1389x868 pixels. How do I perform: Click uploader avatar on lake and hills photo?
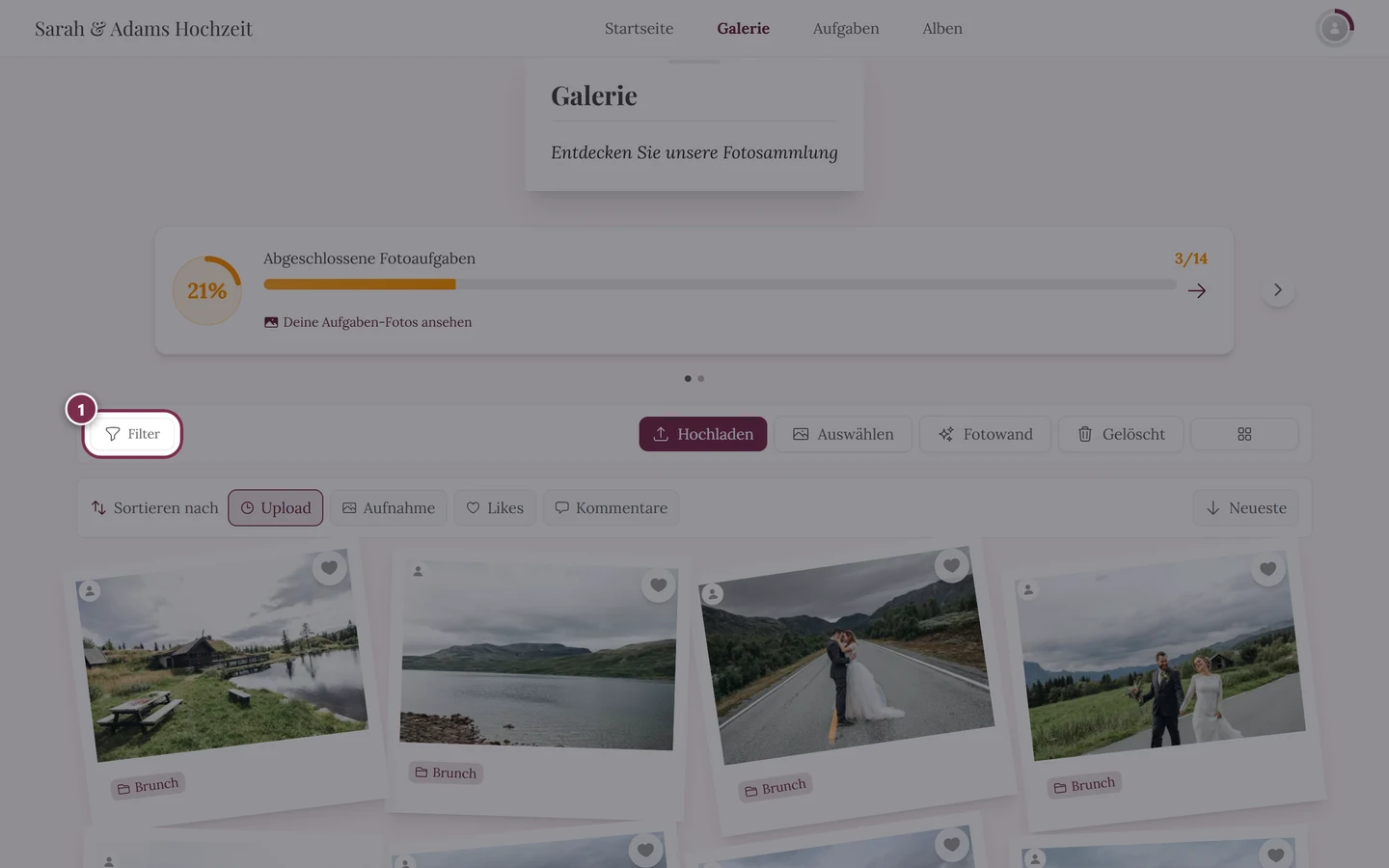point(418,571)
